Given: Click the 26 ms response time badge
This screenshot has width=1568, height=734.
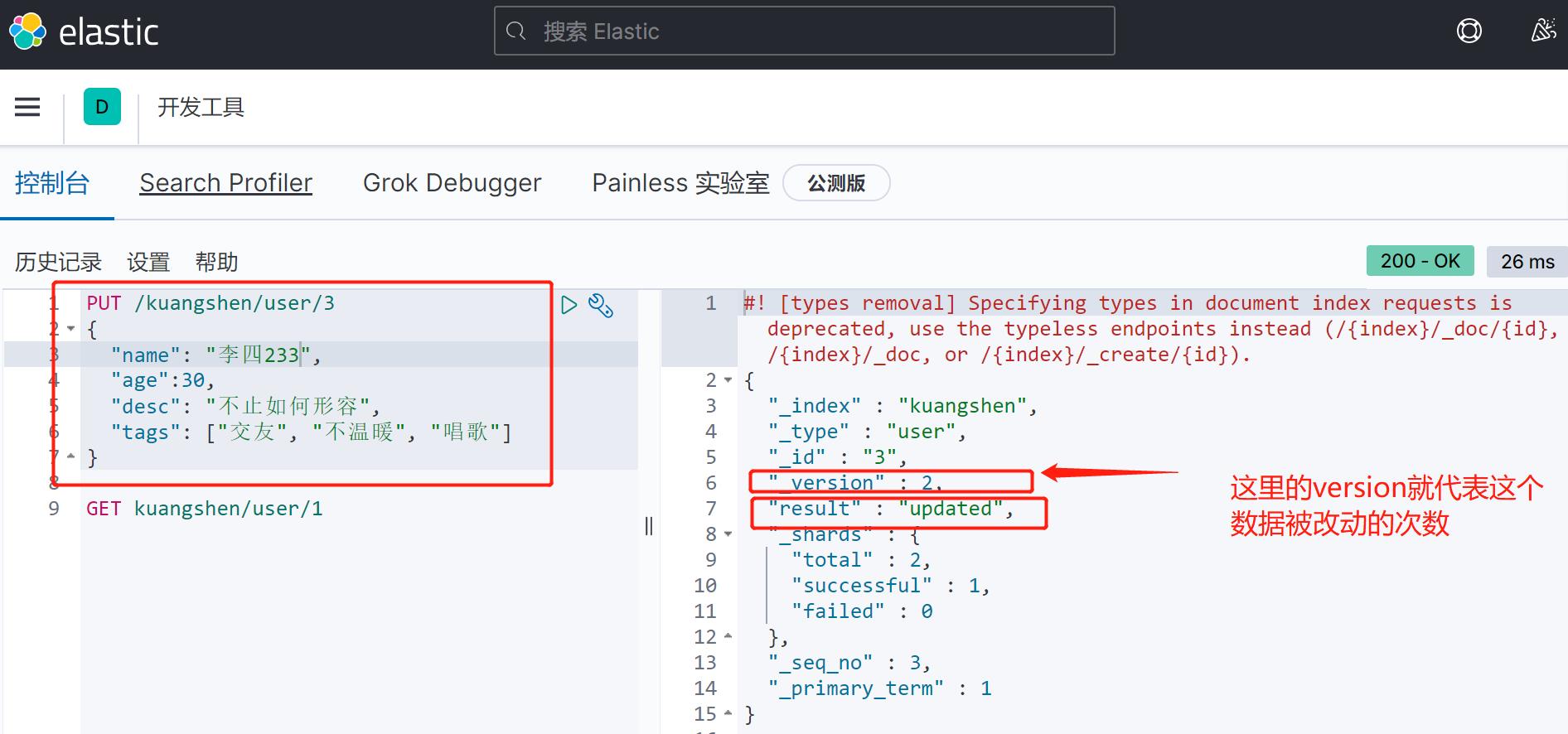Looking at the screenshot, I should click(1527, 261).
